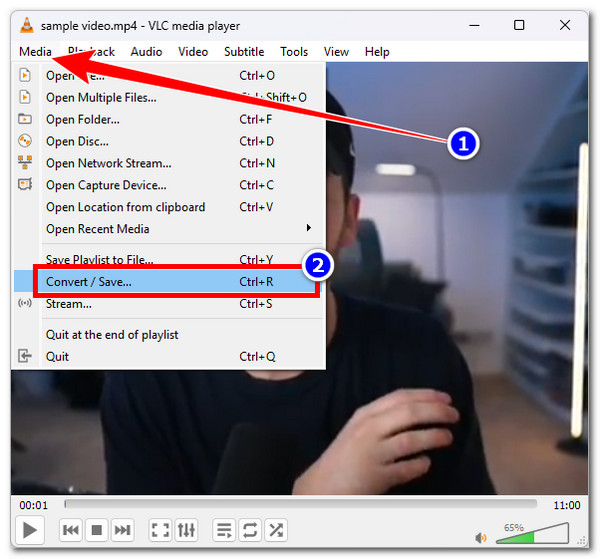Click the elapsed time 00:01
This screenshot has height=559, width=600.
[34, 505]
